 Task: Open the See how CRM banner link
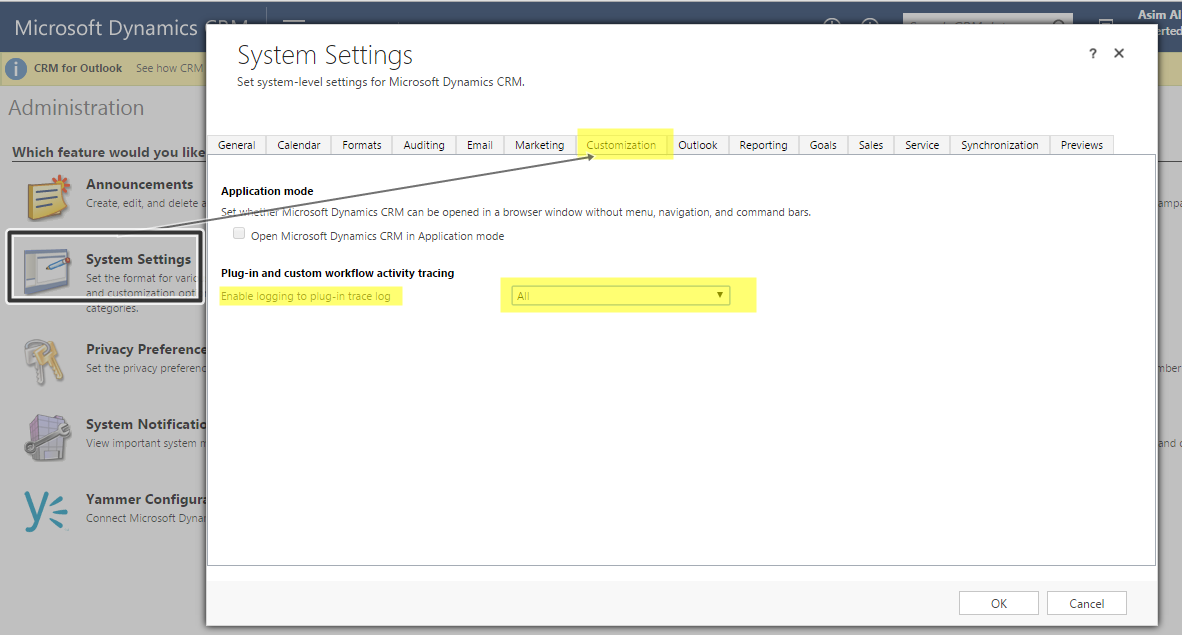pyautogui.click(x=168, y=68)
